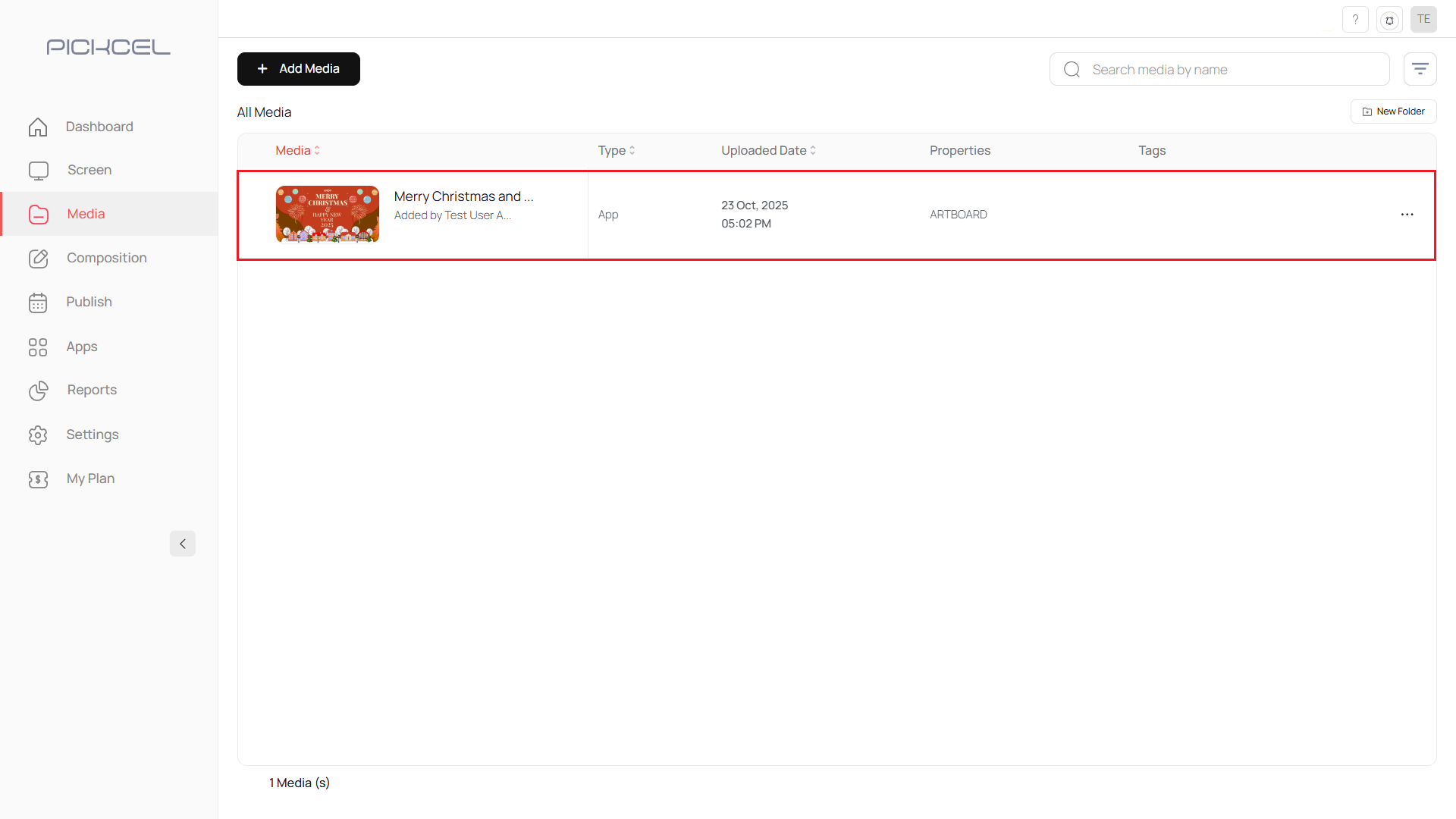Viewport: 1456px width, 819px height.
Task: Open Settings gear icon in sidebar
Action: click(38, 435)
